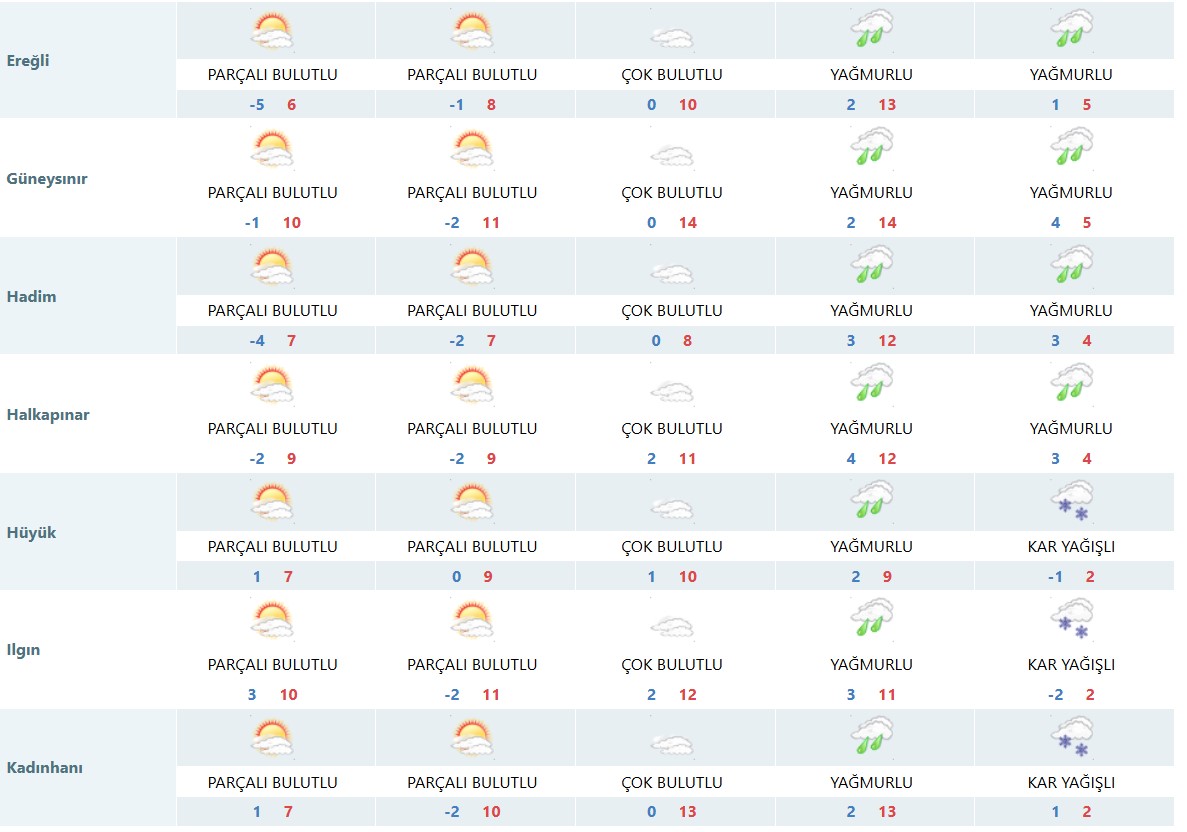Screen dimensions: 1187x832
Task: Select Güneysınır's gray cloud ÇOK BULUTLU icon
Action: coord(672,156)
